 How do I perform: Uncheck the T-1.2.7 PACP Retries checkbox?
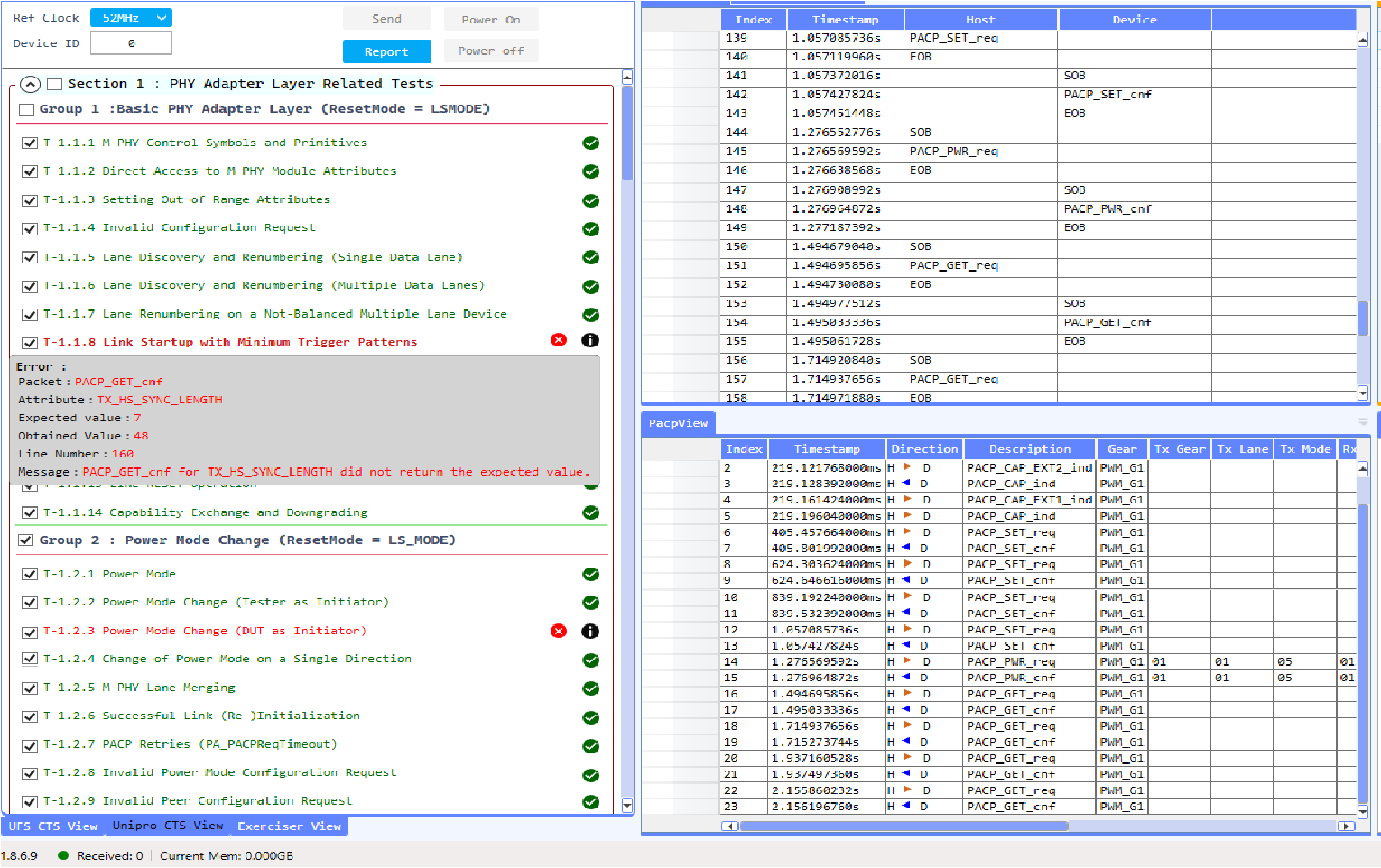[x=30, y=745]
